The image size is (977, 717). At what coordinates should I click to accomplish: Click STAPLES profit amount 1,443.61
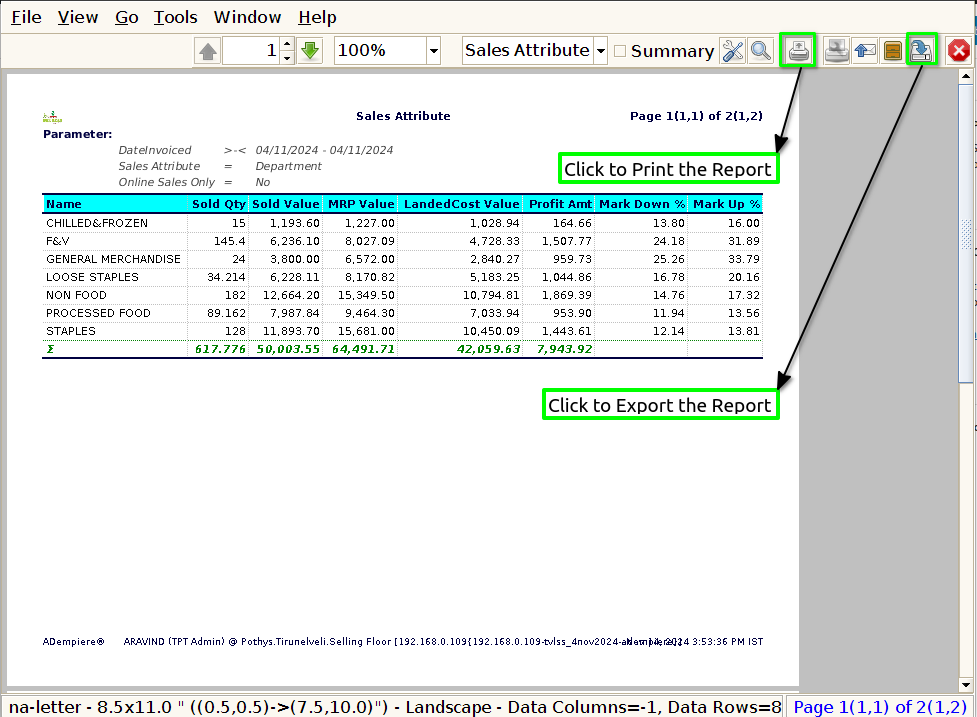click(x=566, y=331)
